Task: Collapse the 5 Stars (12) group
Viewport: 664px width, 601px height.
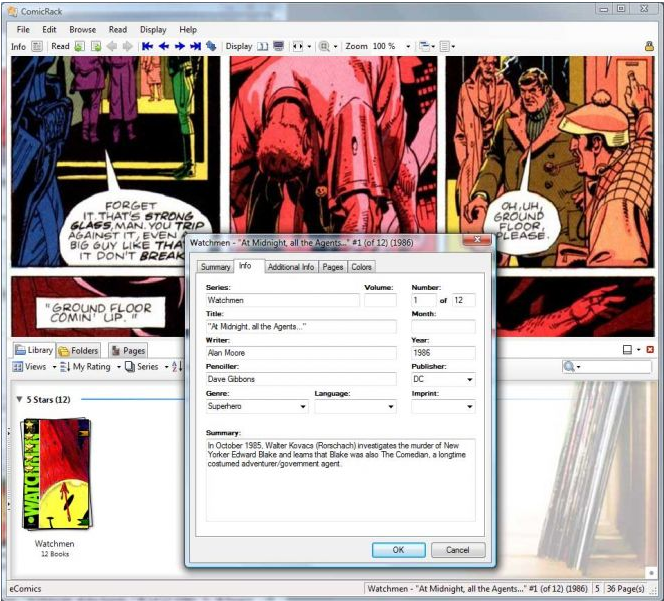Action: coord(19,399)
